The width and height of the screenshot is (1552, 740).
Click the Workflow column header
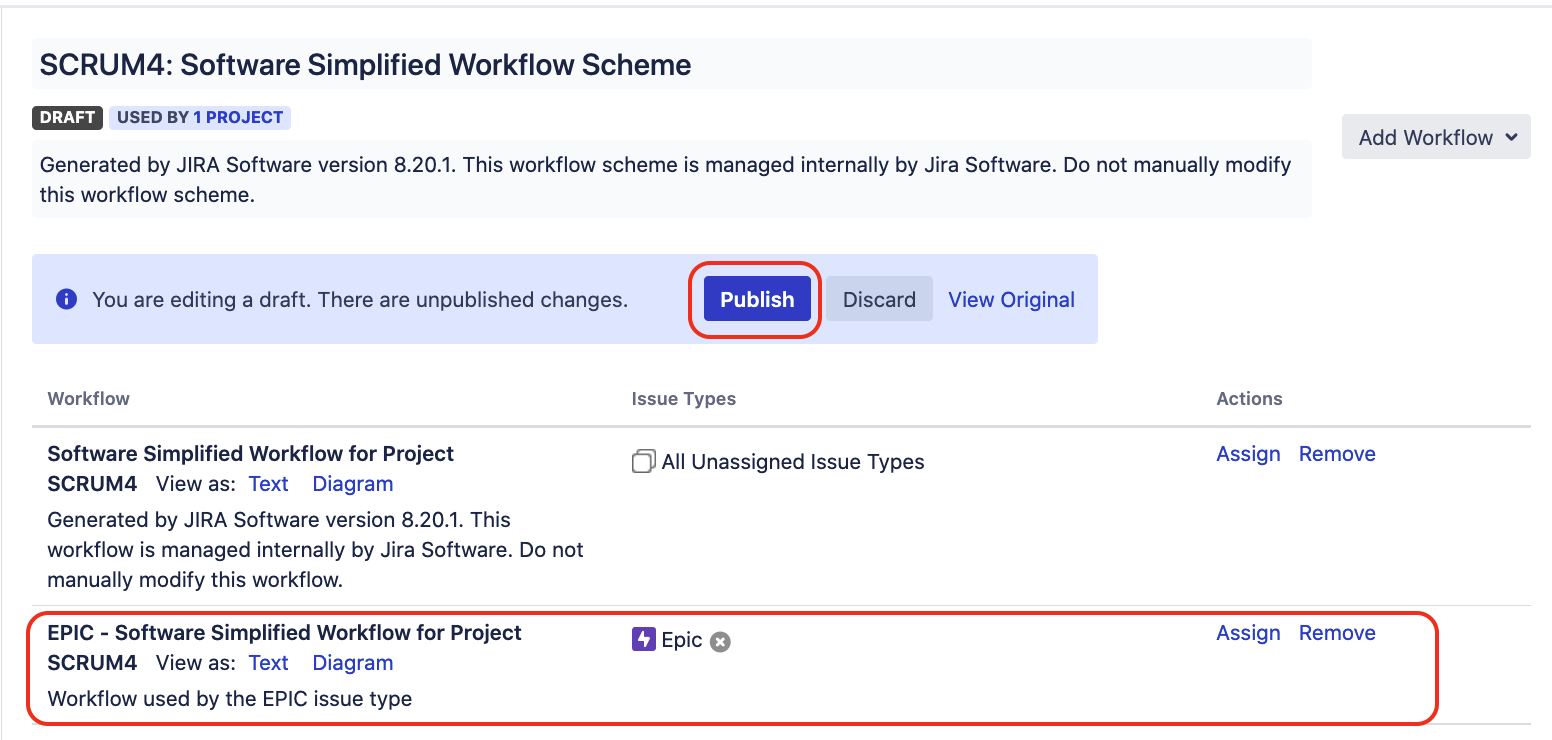tap(89, 398)
